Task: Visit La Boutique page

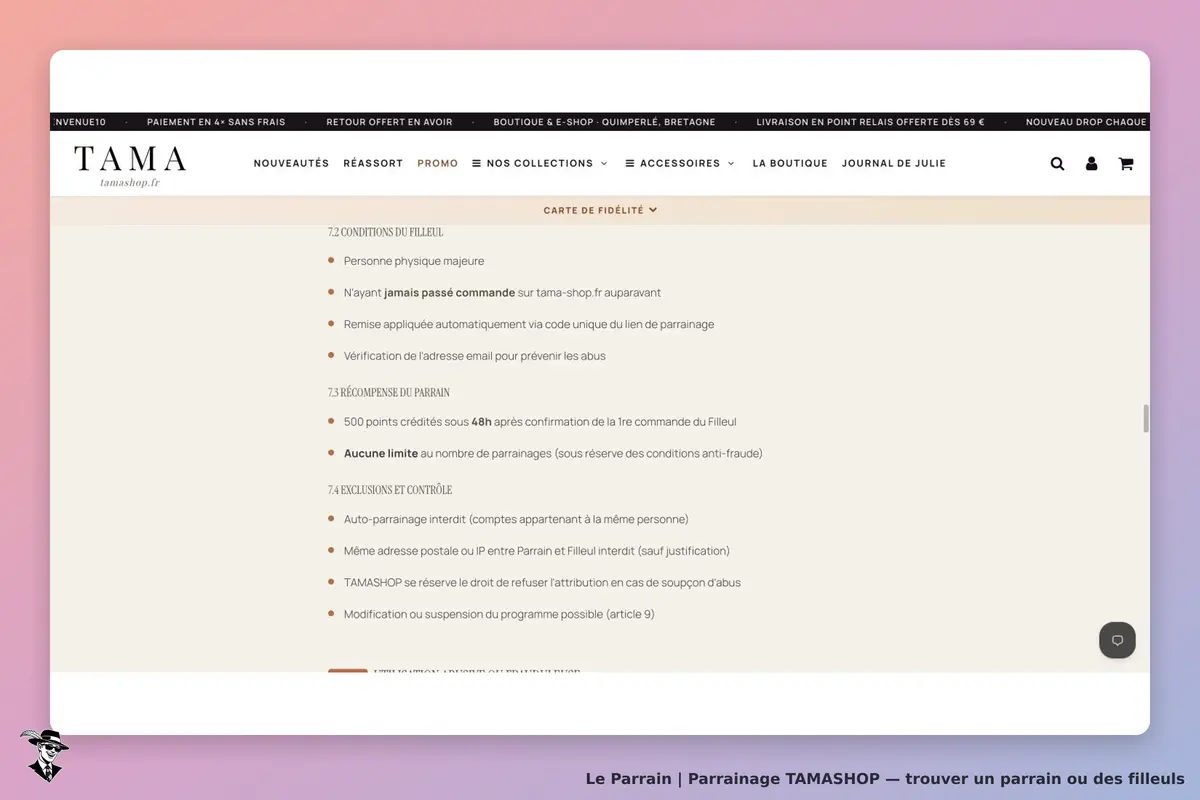Action: 790,163
